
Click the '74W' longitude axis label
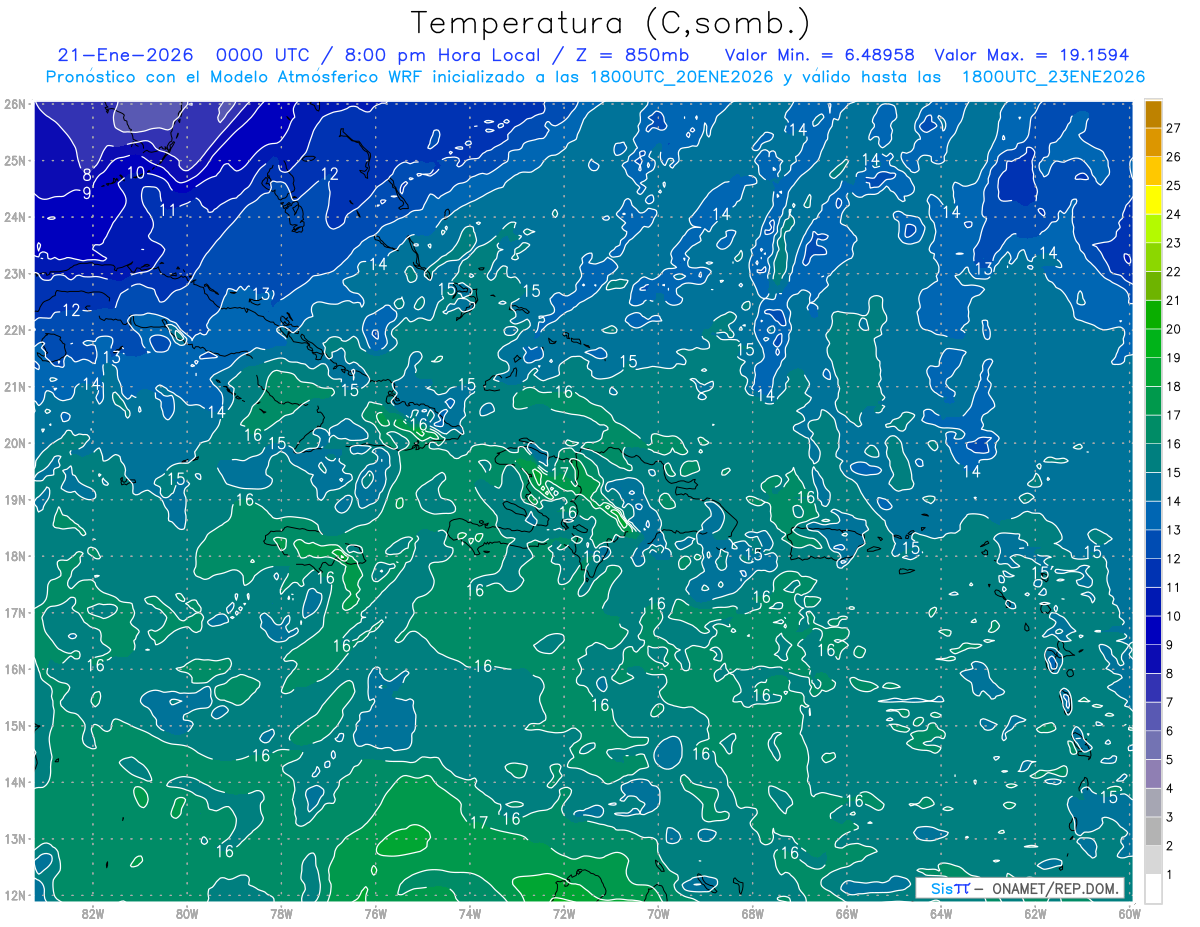470,913
